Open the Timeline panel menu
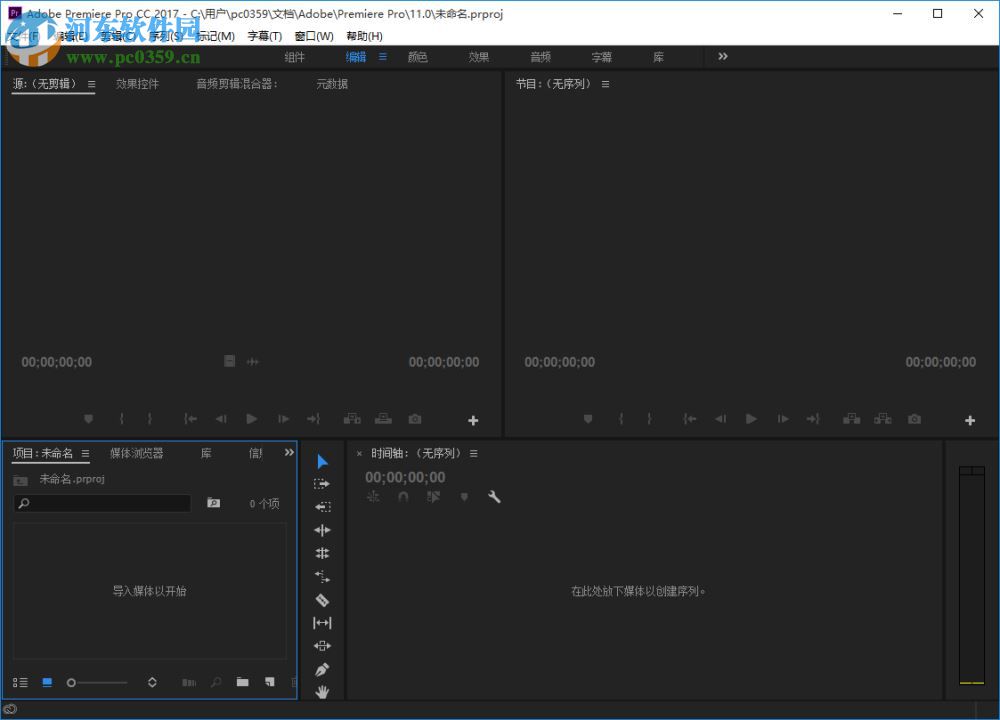Image resolution: width=1000 pixels, height=720 pixels. (473, 453)
